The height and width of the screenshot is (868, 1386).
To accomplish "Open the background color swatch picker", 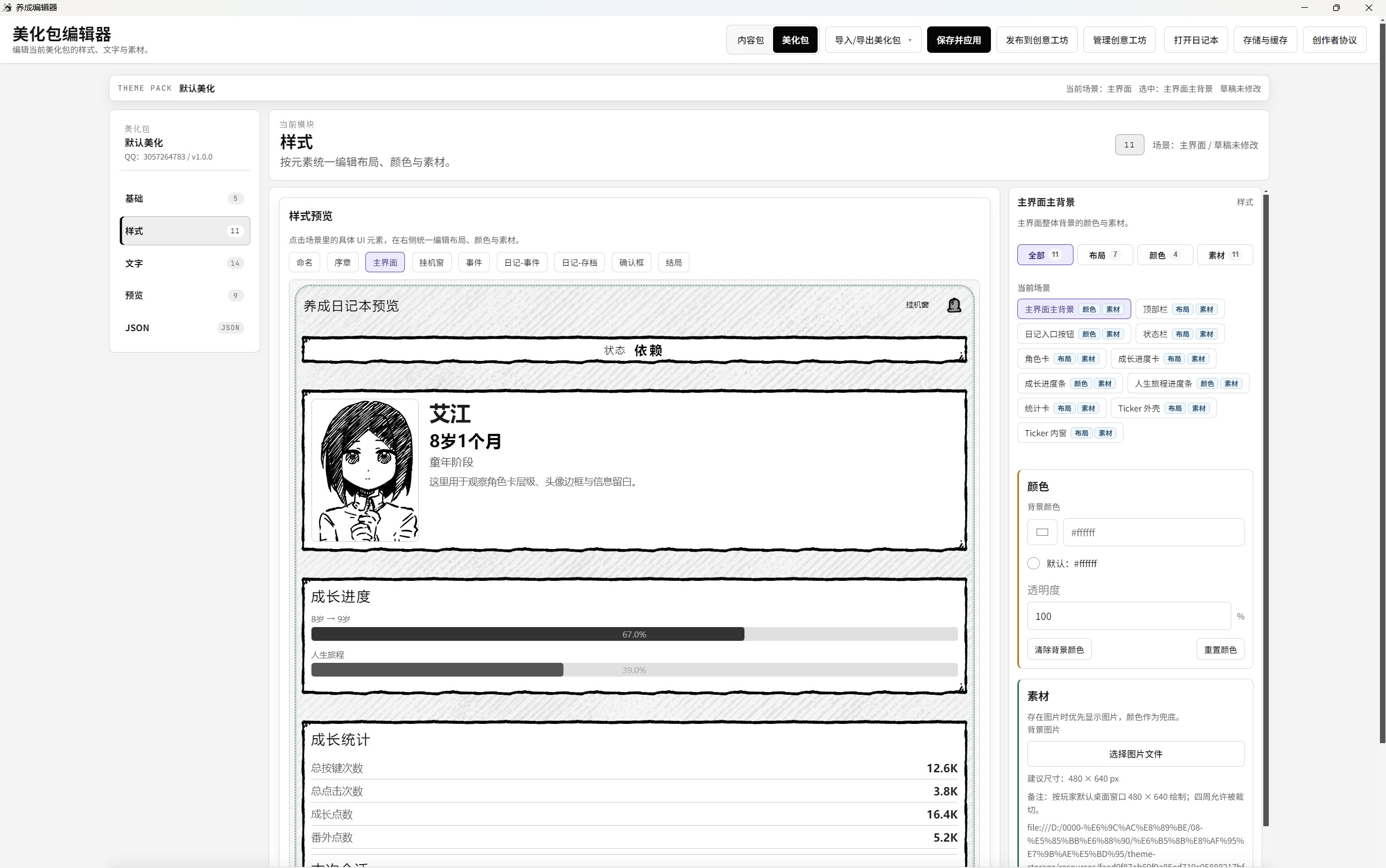I will coord(1042,532).
